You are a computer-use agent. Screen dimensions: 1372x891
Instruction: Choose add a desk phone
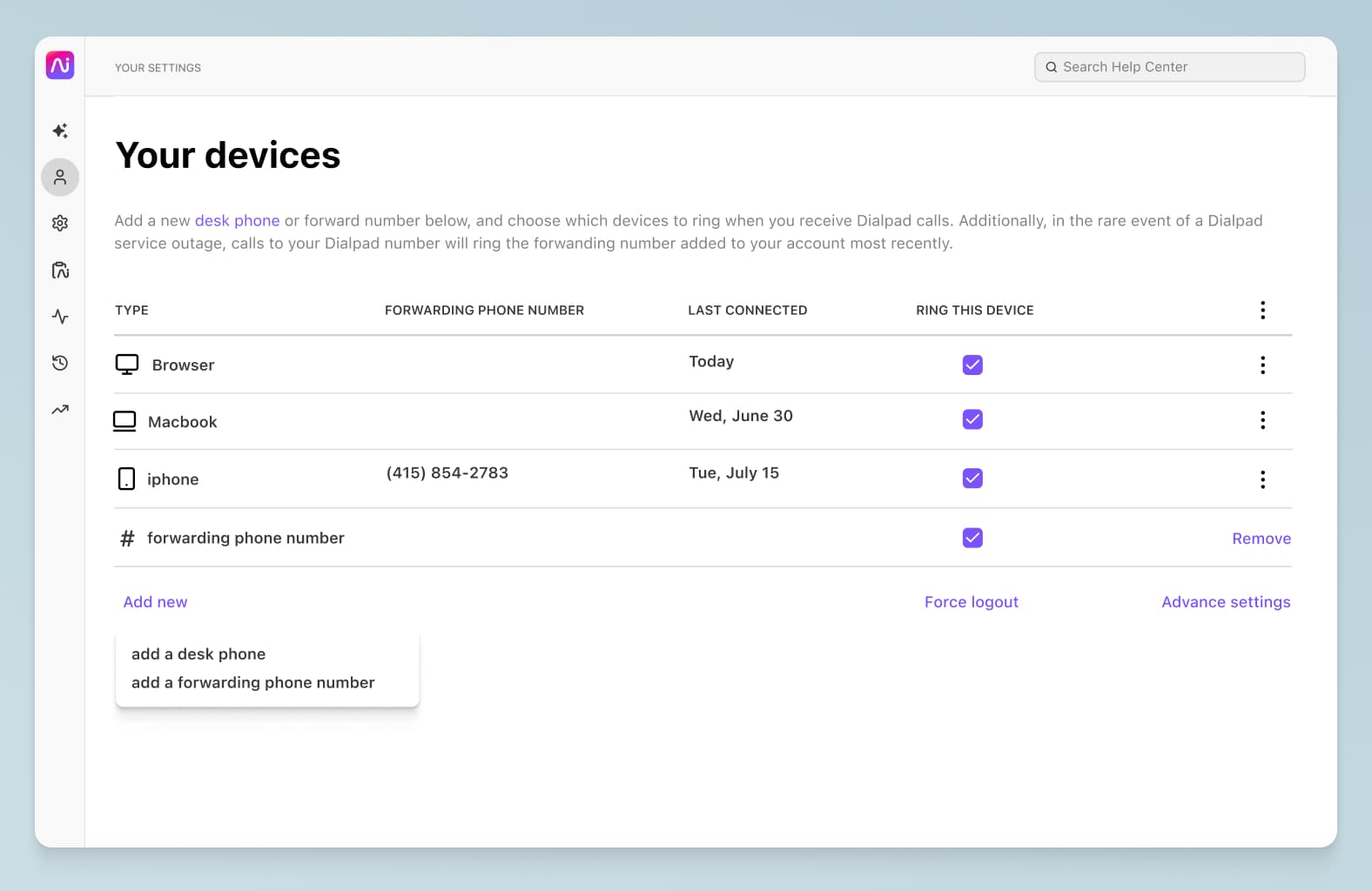pos(198,654)
